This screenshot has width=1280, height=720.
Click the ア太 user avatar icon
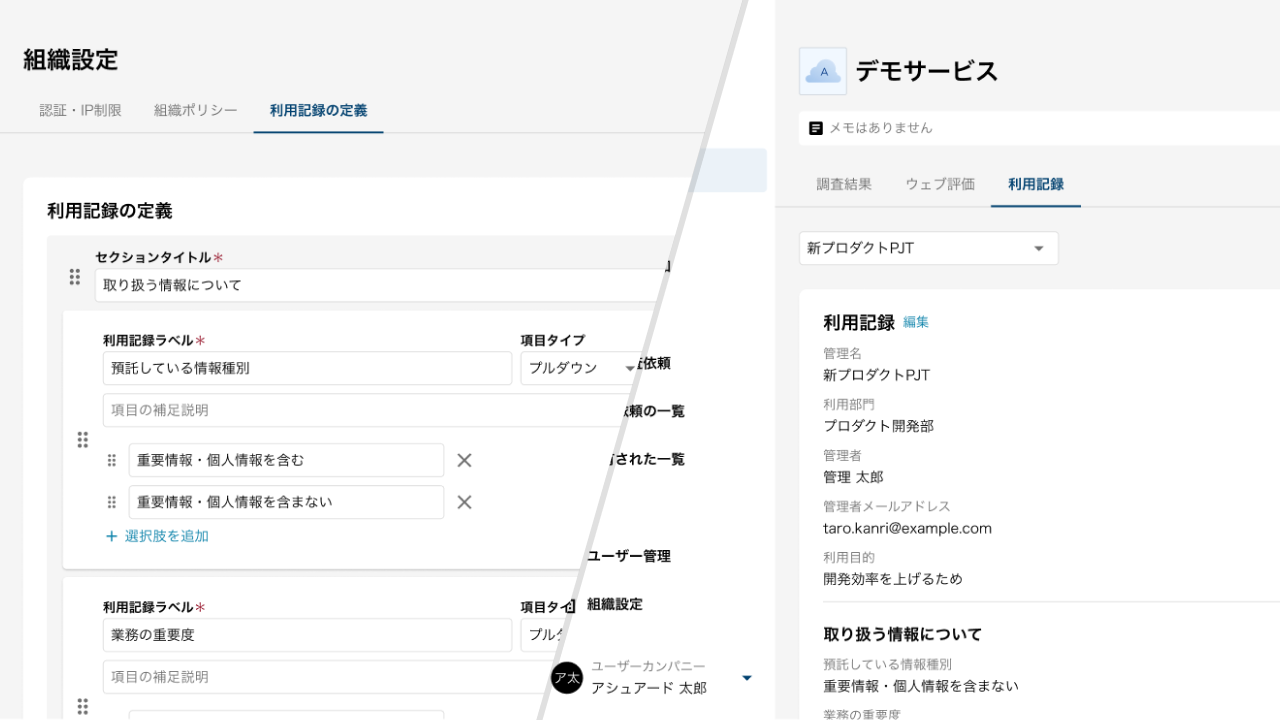pyautogui.click(x=567, y=678)
